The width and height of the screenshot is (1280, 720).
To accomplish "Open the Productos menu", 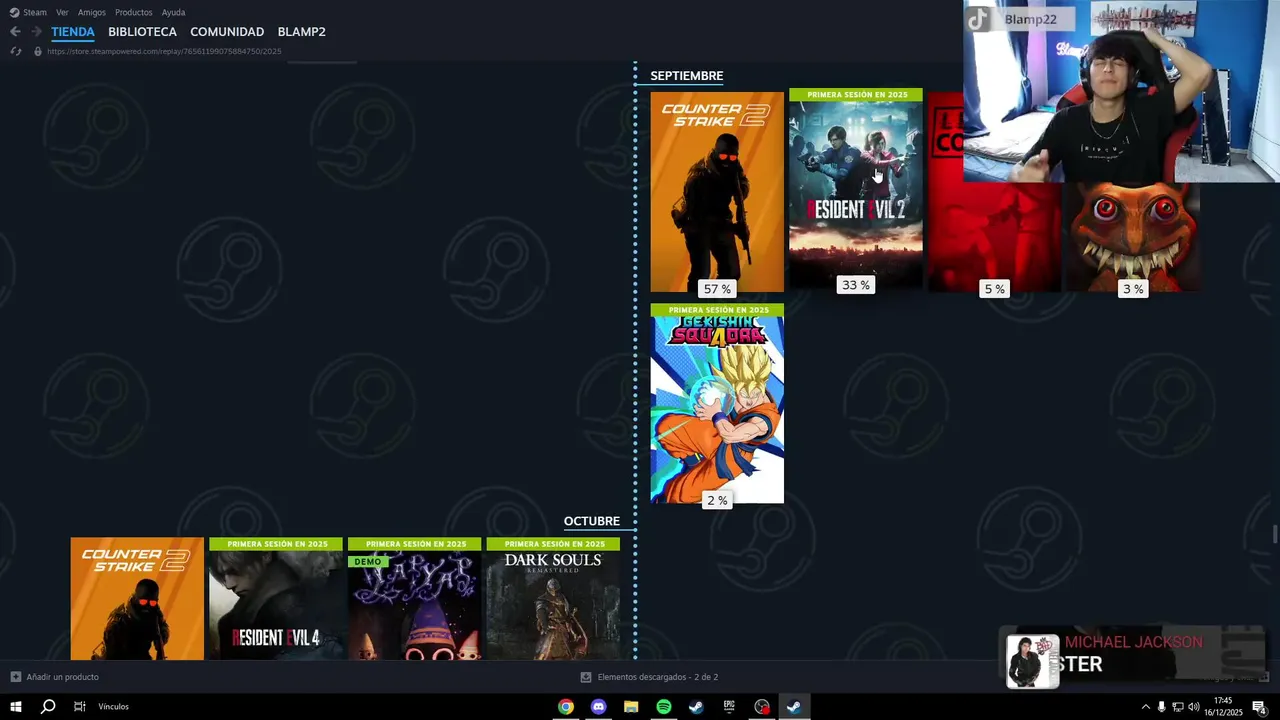I will (x=134, y=12).
